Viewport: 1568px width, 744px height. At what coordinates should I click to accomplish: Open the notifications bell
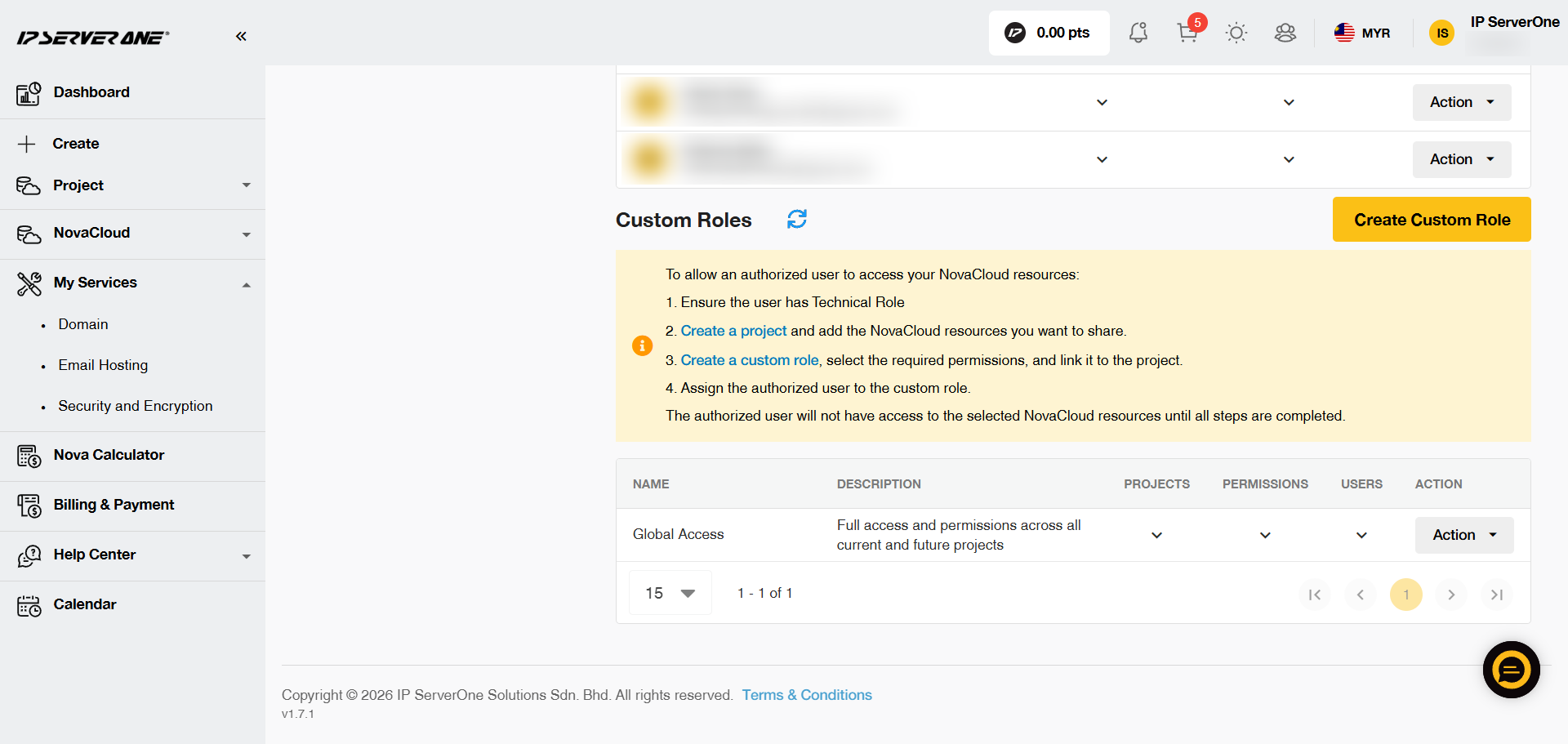coord(1138,33)
